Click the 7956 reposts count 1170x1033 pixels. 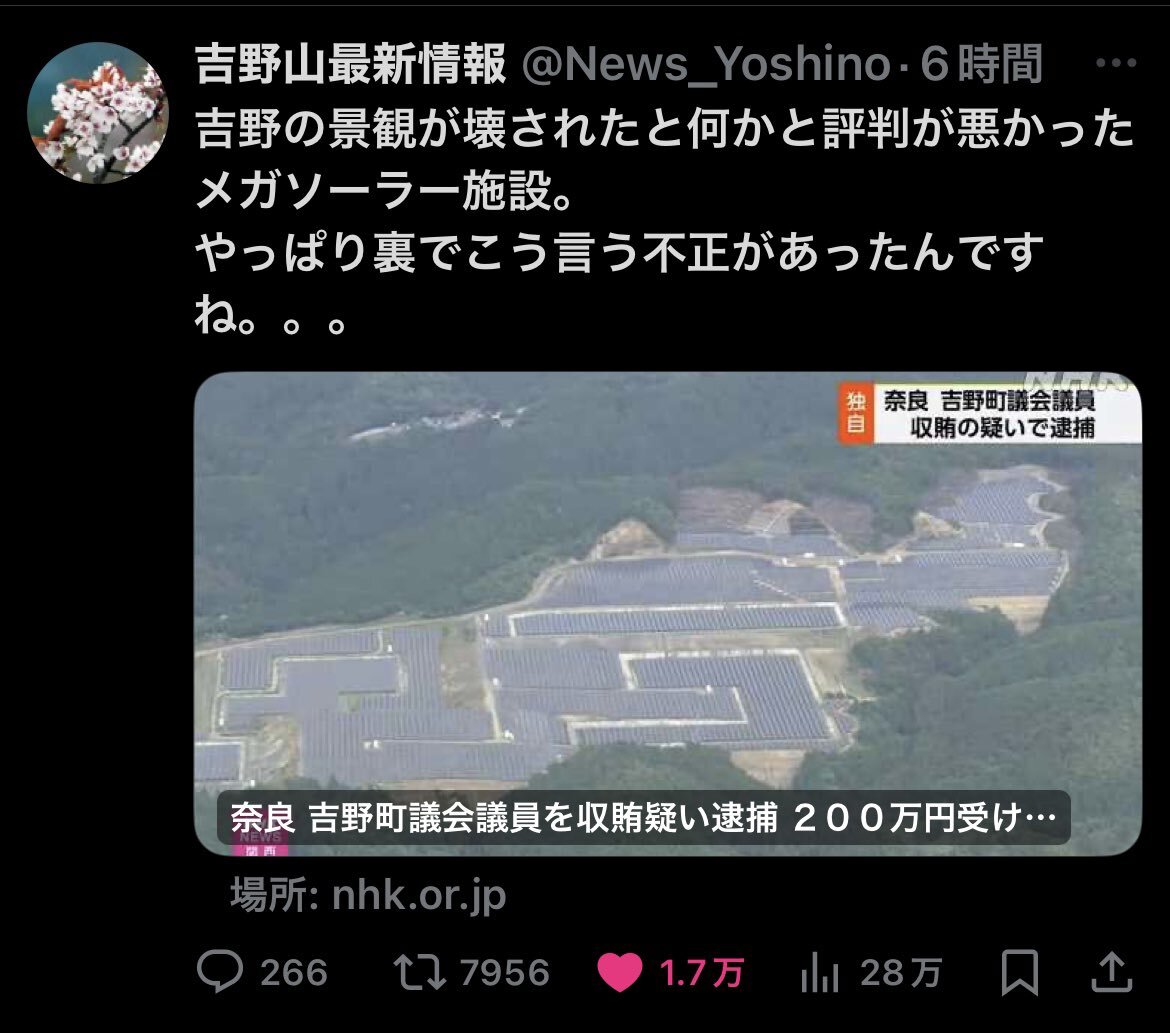click(504, 973)
